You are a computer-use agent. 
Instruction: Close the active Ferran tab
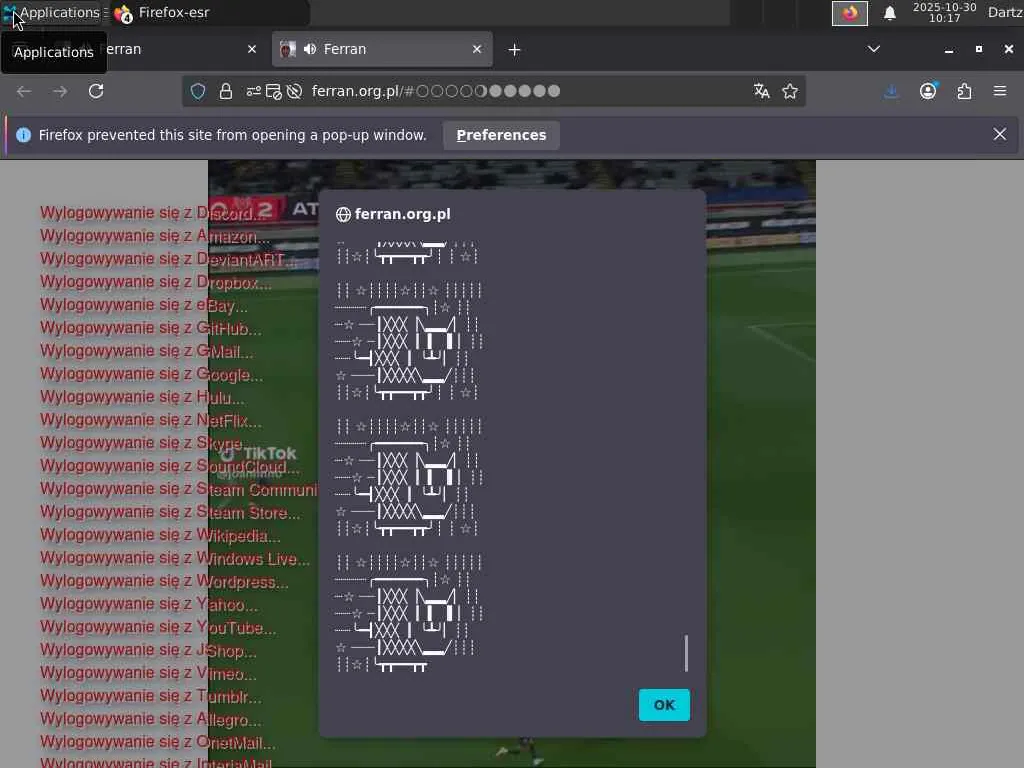tap(477, 50)
